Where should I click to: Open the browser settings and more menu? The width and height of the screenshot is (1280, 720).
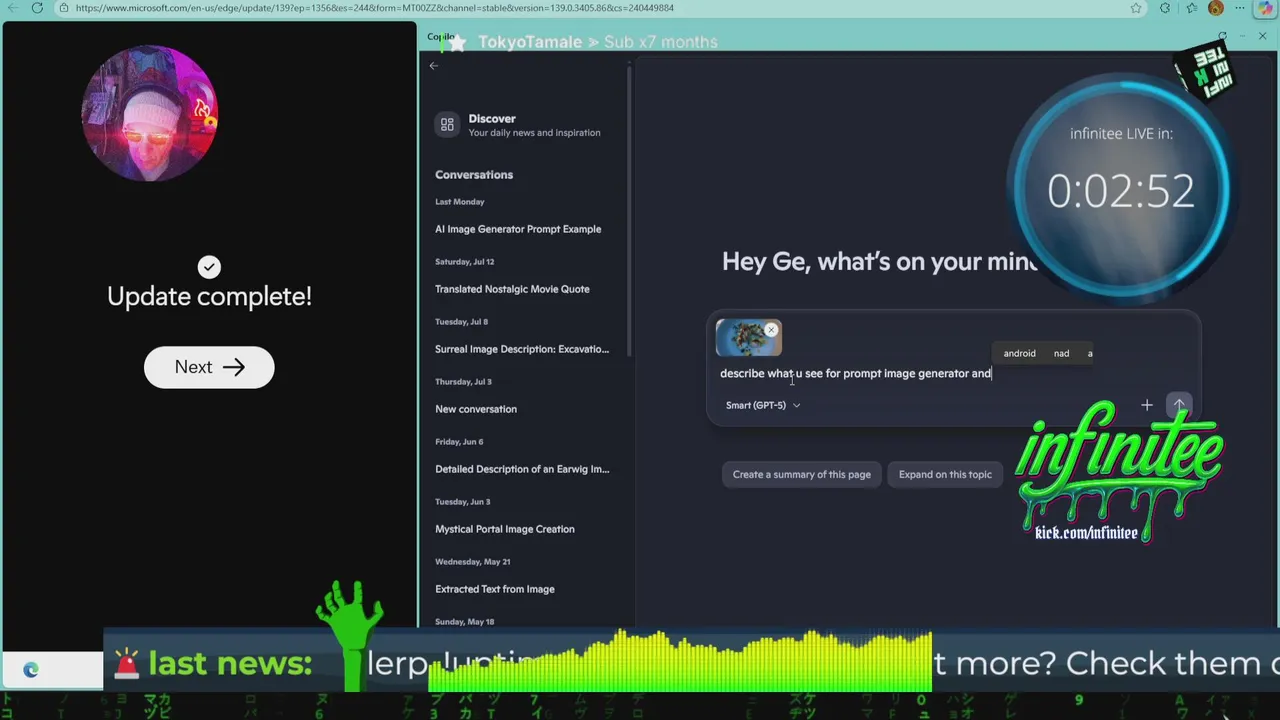point(1241,8)
